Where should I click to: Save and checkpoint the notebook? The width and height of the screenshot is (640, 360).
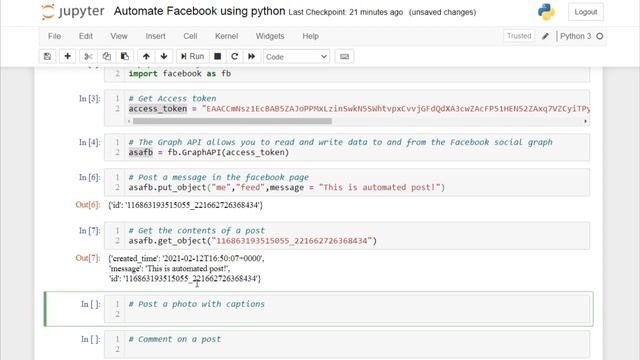47,56
